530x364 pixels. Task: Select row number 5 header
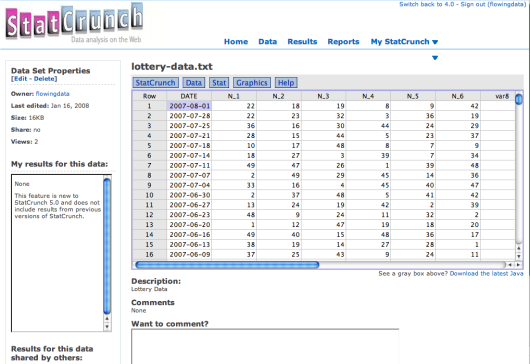[x=149, y=146]
